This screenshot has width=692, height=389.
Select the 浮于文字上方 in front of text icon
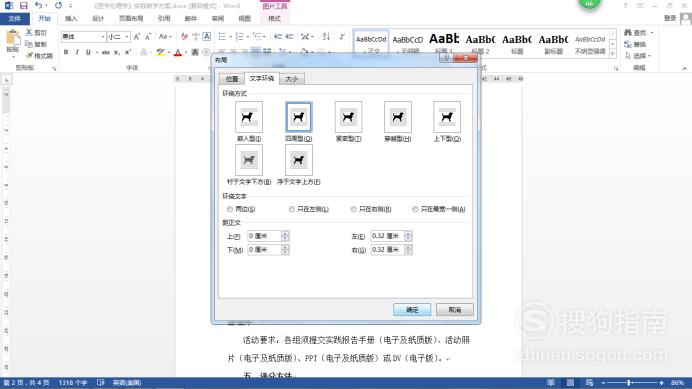click(299, 160)
